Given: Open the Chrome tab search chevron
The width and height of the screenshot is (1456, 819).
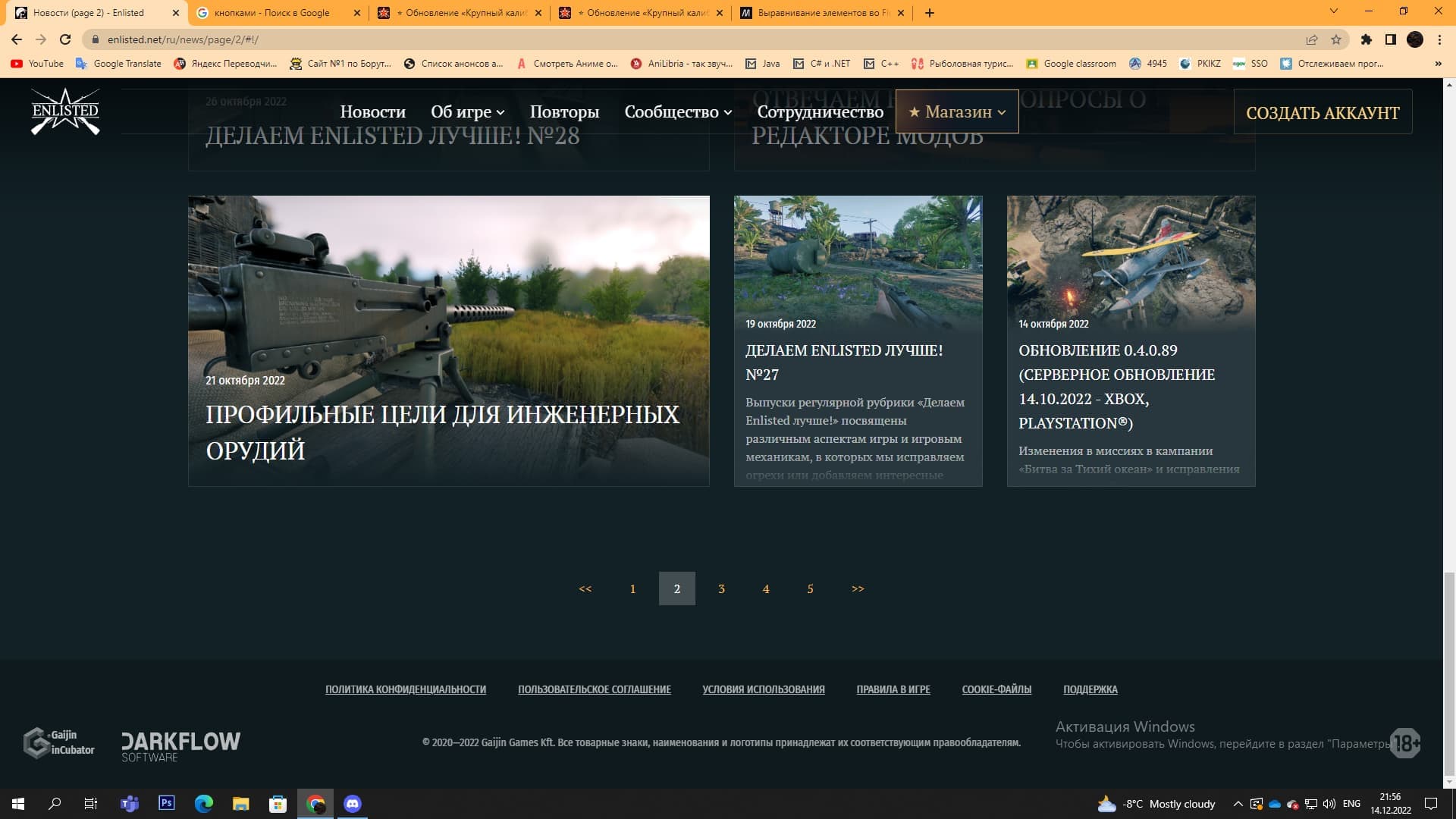Looking at the screenshot, I should 1334,11.
